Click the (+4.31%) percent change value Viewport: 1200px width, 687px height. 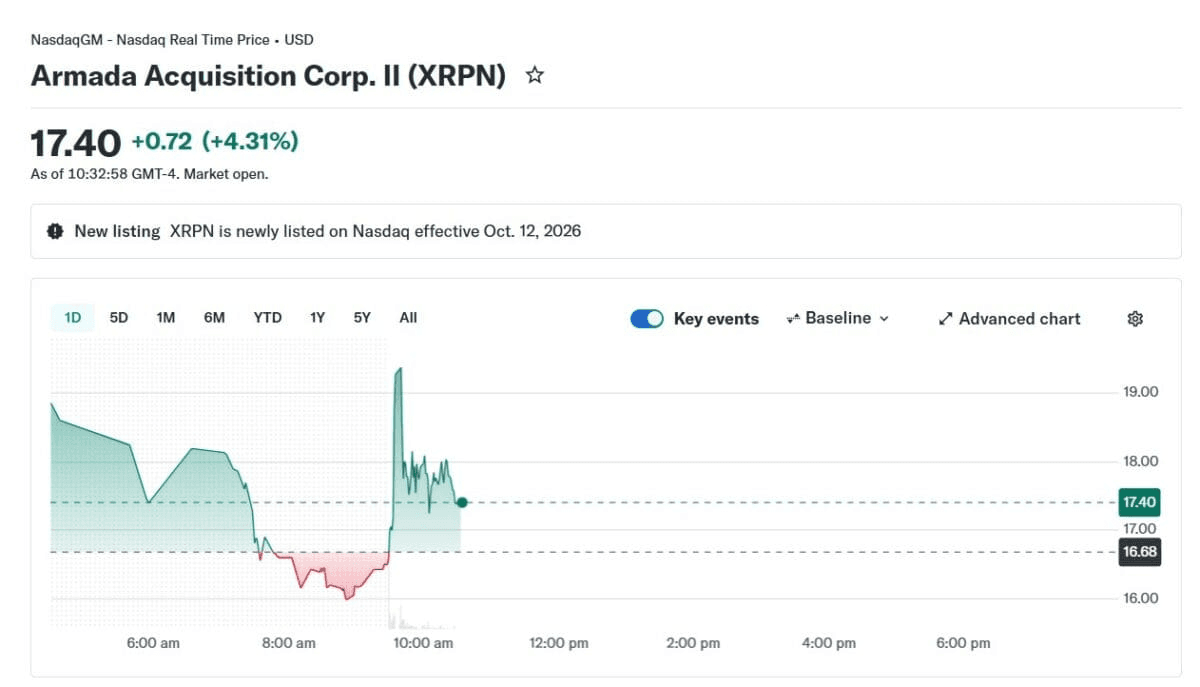click(250, 142)
